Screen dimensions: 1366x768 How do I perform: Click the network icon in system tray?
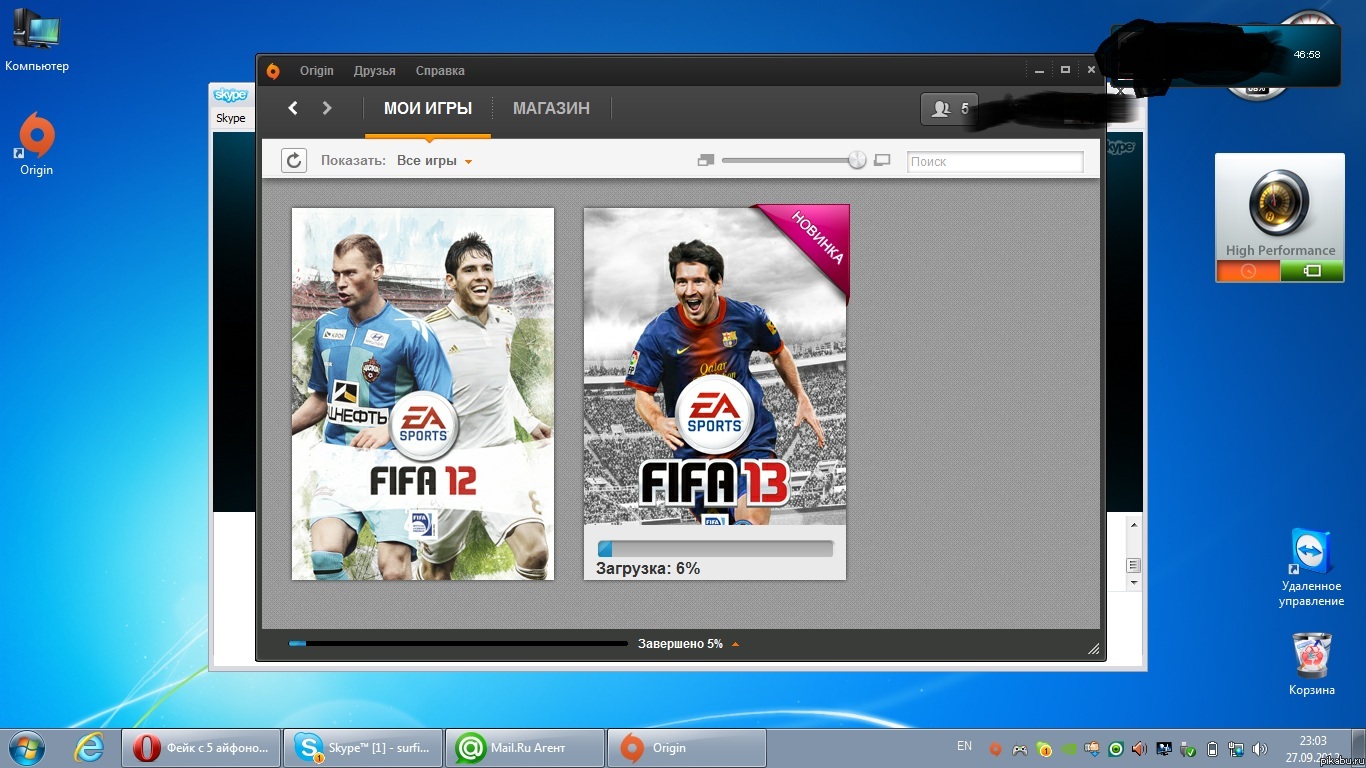1236,749
